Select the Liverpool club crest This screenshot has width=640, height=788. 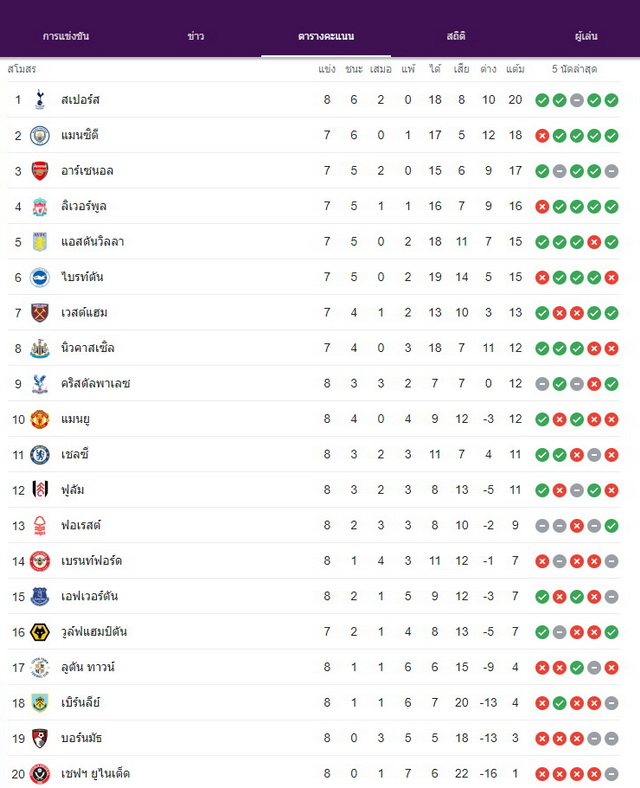click(x=40, y=207)
